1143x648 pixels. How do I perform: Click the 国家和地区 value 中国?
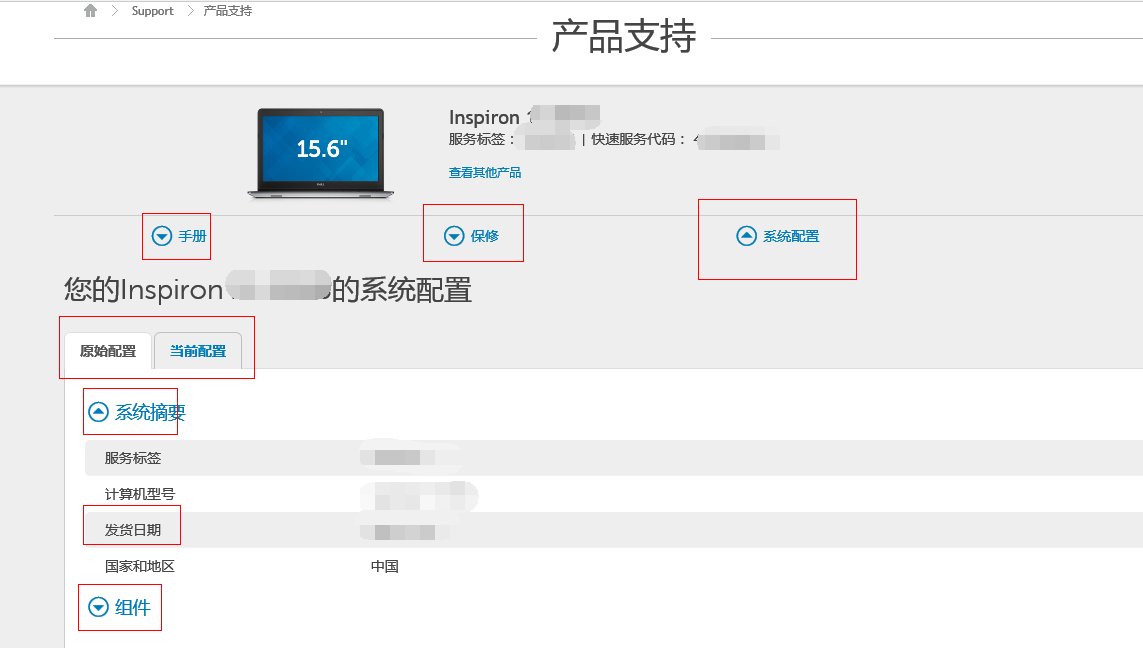click(382, 565)
